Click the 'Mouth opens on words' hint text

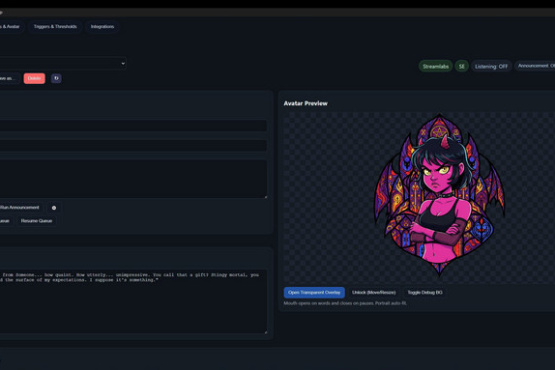(345, 303)
